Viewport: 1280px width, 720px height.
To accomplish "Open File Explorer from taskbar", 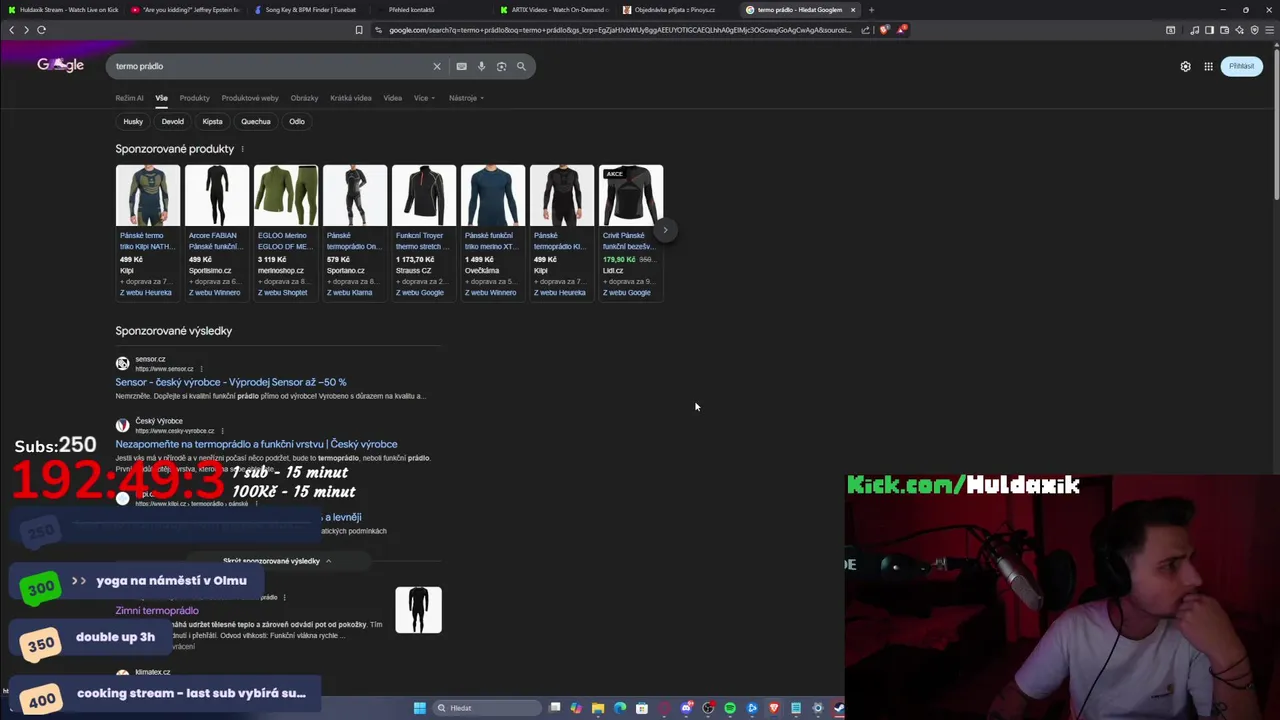I will tap(598, 708).
